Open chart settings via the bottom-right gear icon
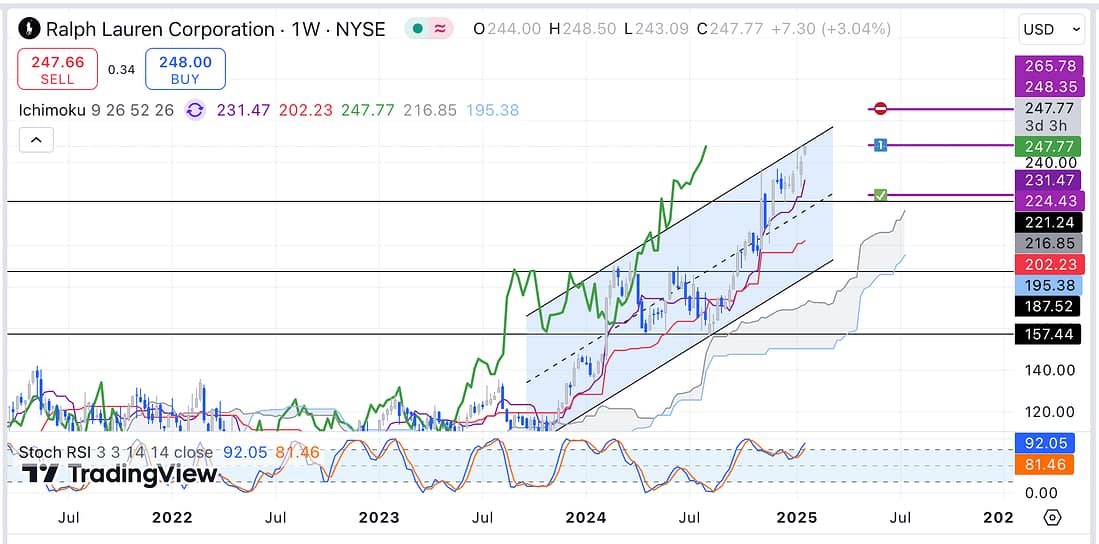Screen dimensions: 1099x544 click(1052, 517)
